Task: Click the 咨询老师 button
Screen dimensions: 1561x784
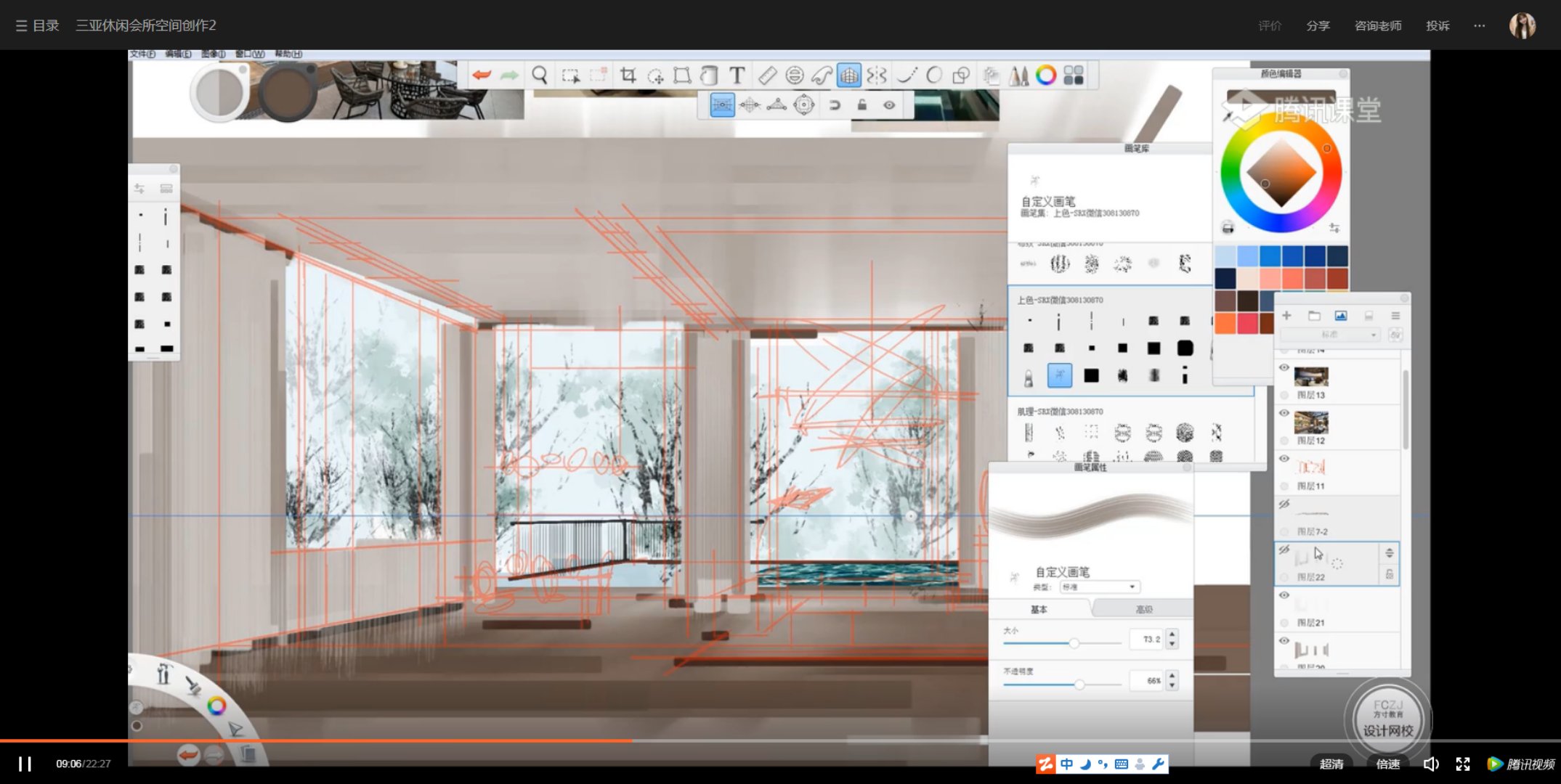Action: coord(1378,25)
